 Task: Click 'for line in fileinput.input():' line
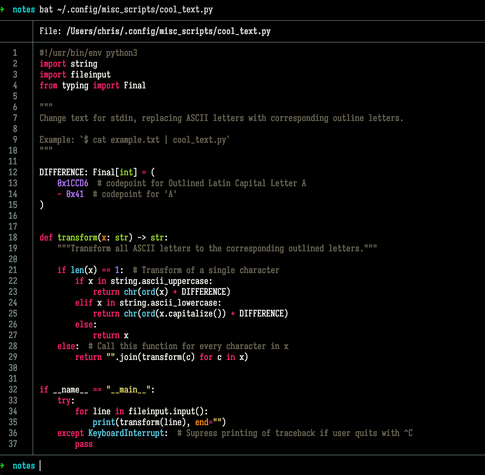(x=141, y=411)
